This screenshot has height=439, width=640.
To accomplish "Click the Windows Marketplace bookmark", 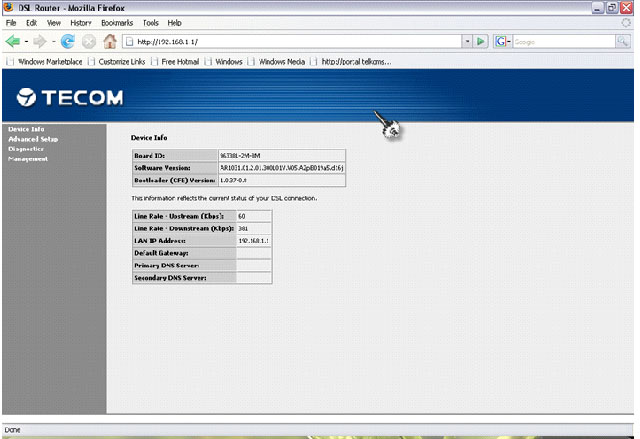I will tap(53, 61).
